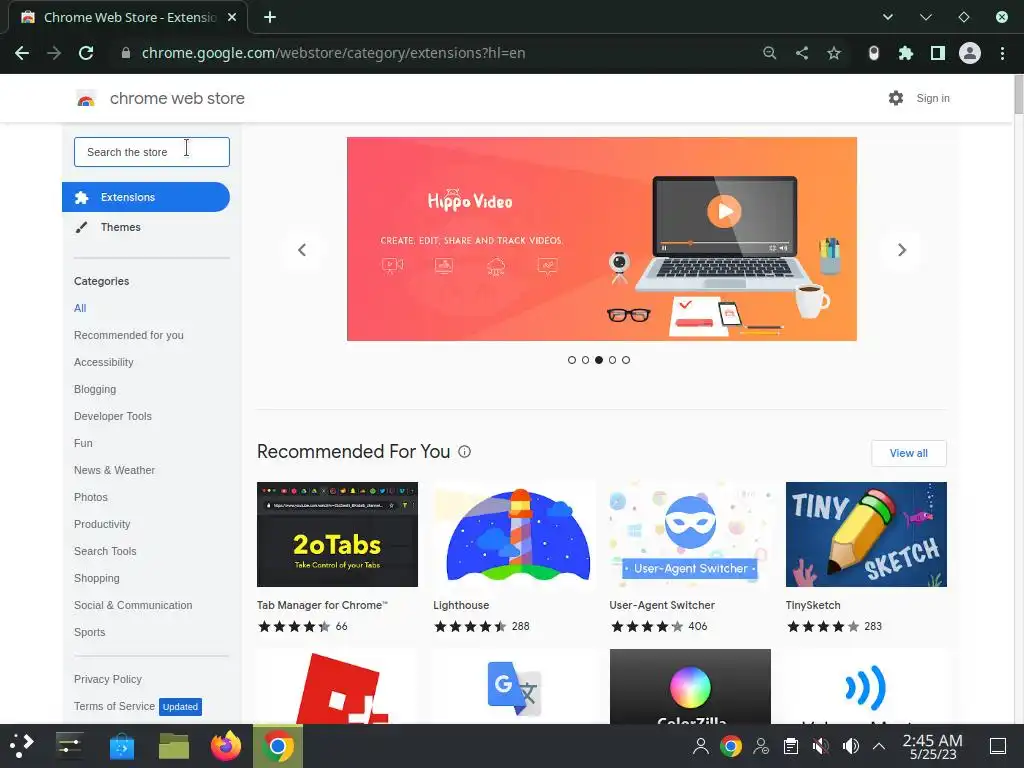The image size is (1024, 768).
Task: Open the Terms of Service link
Action: point(114,706)
